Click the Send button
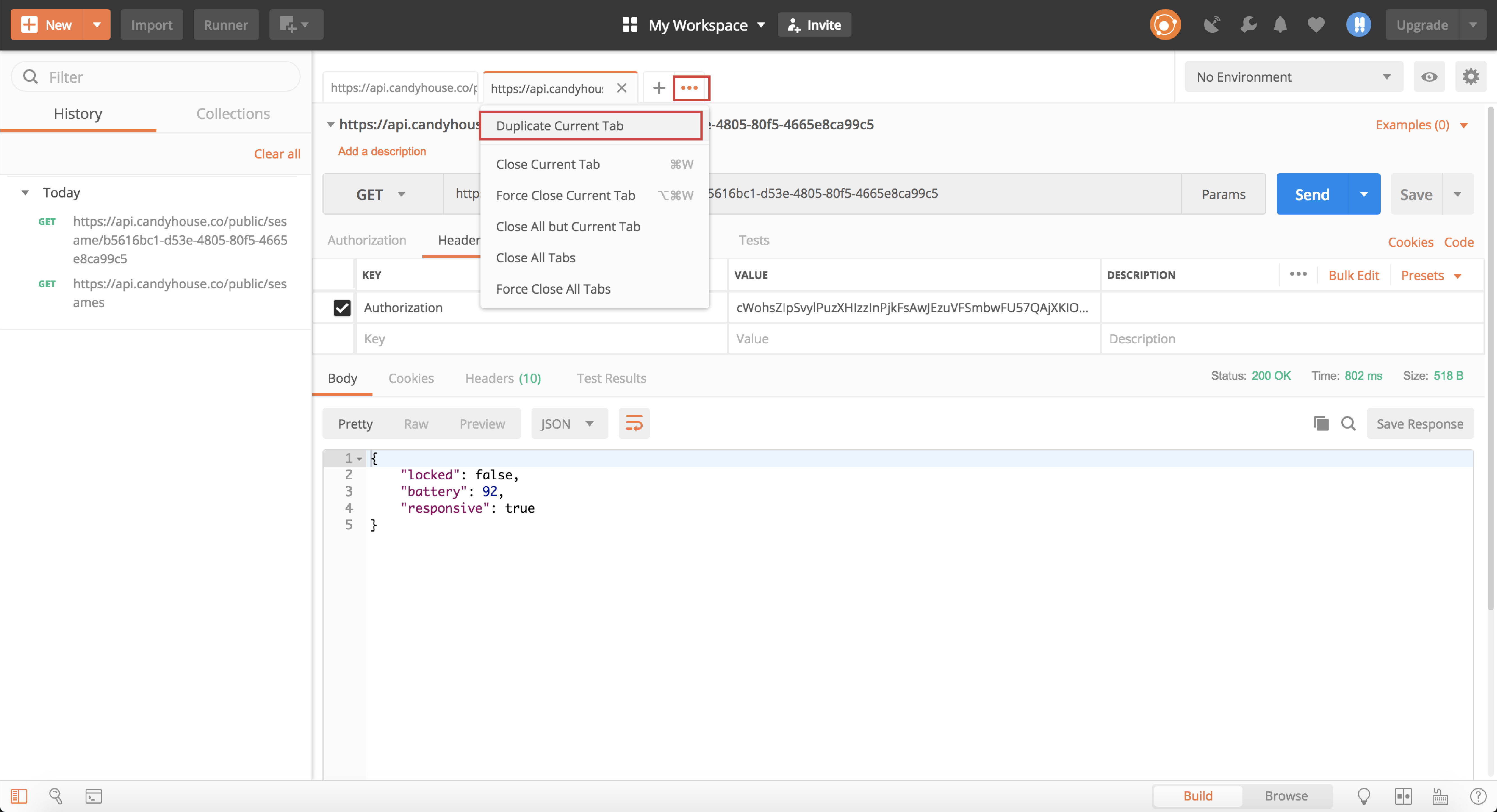This screenshot has width=1497, height=812. (x=1312, y=194)
